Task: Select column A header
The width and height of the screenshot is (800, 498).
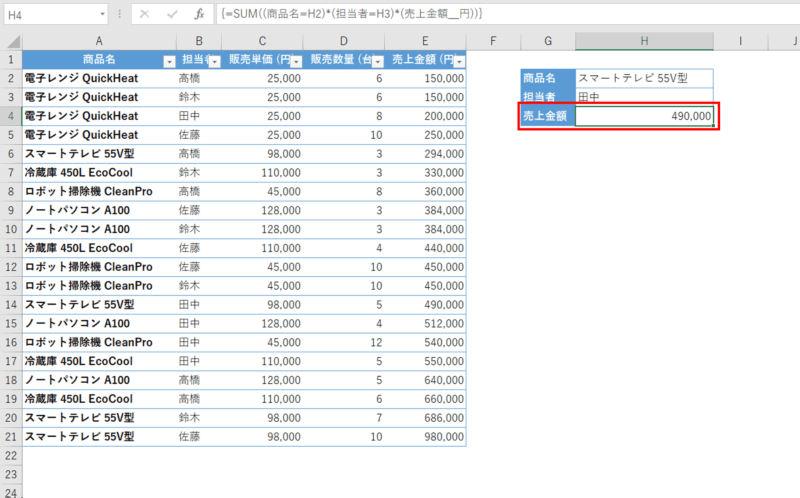Action: 99,40
